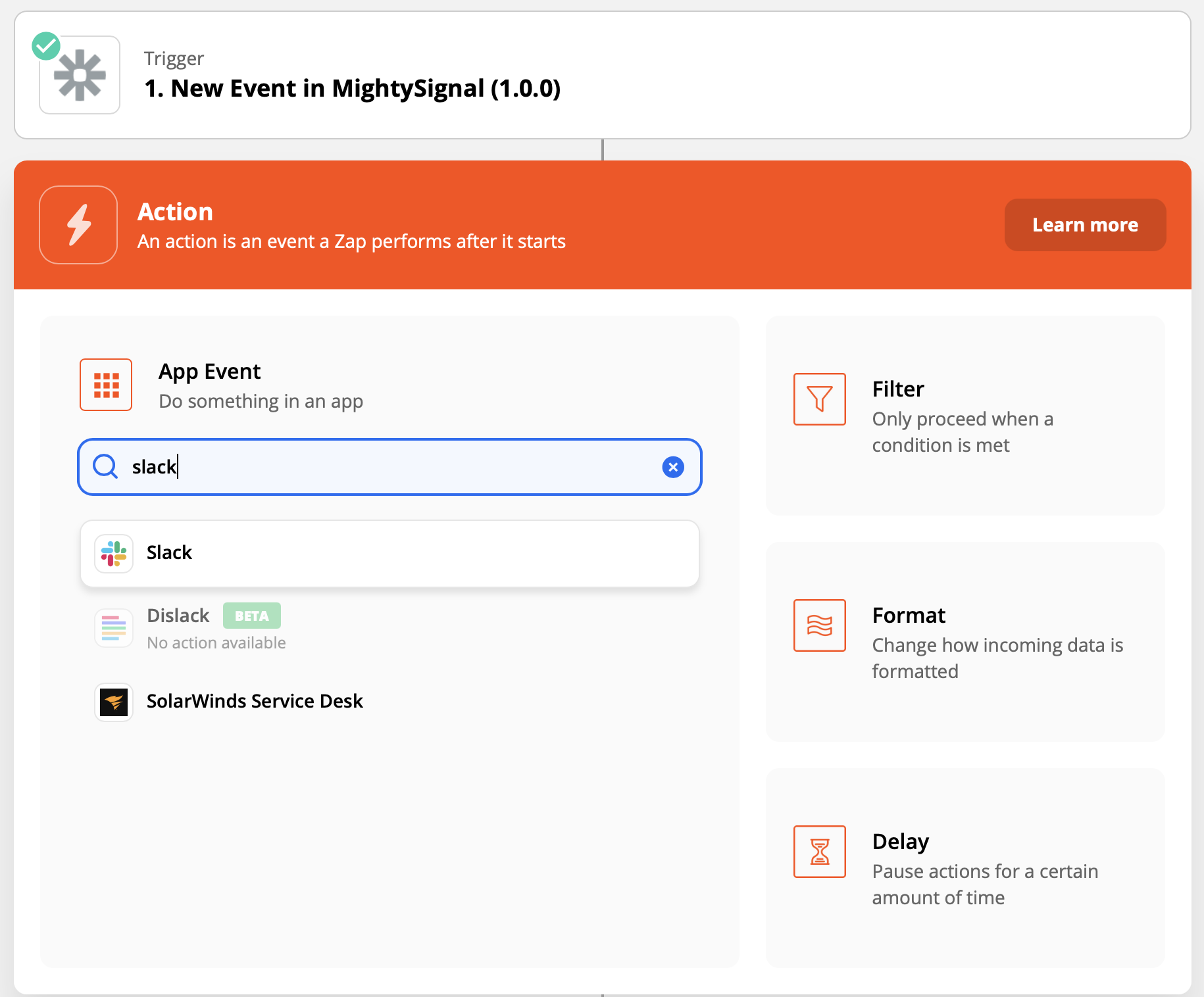Click the SolarWinds Service Desk logo
This screenshot has height=997, width=1204.
click(114, 702)
